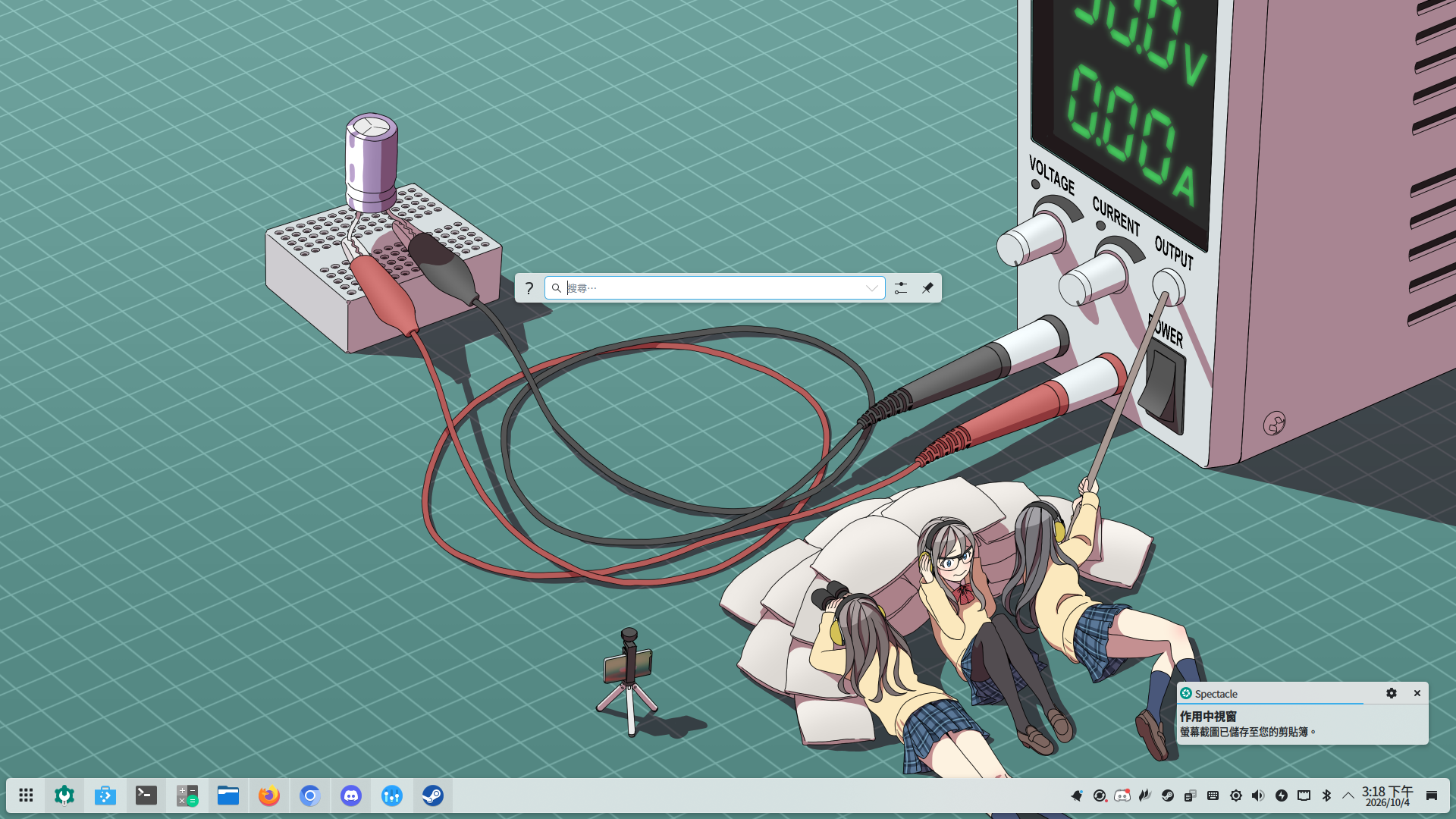This screenshot has height=819, width=1456.
Task: Open the calculator app
Action: tap(187, 795)
